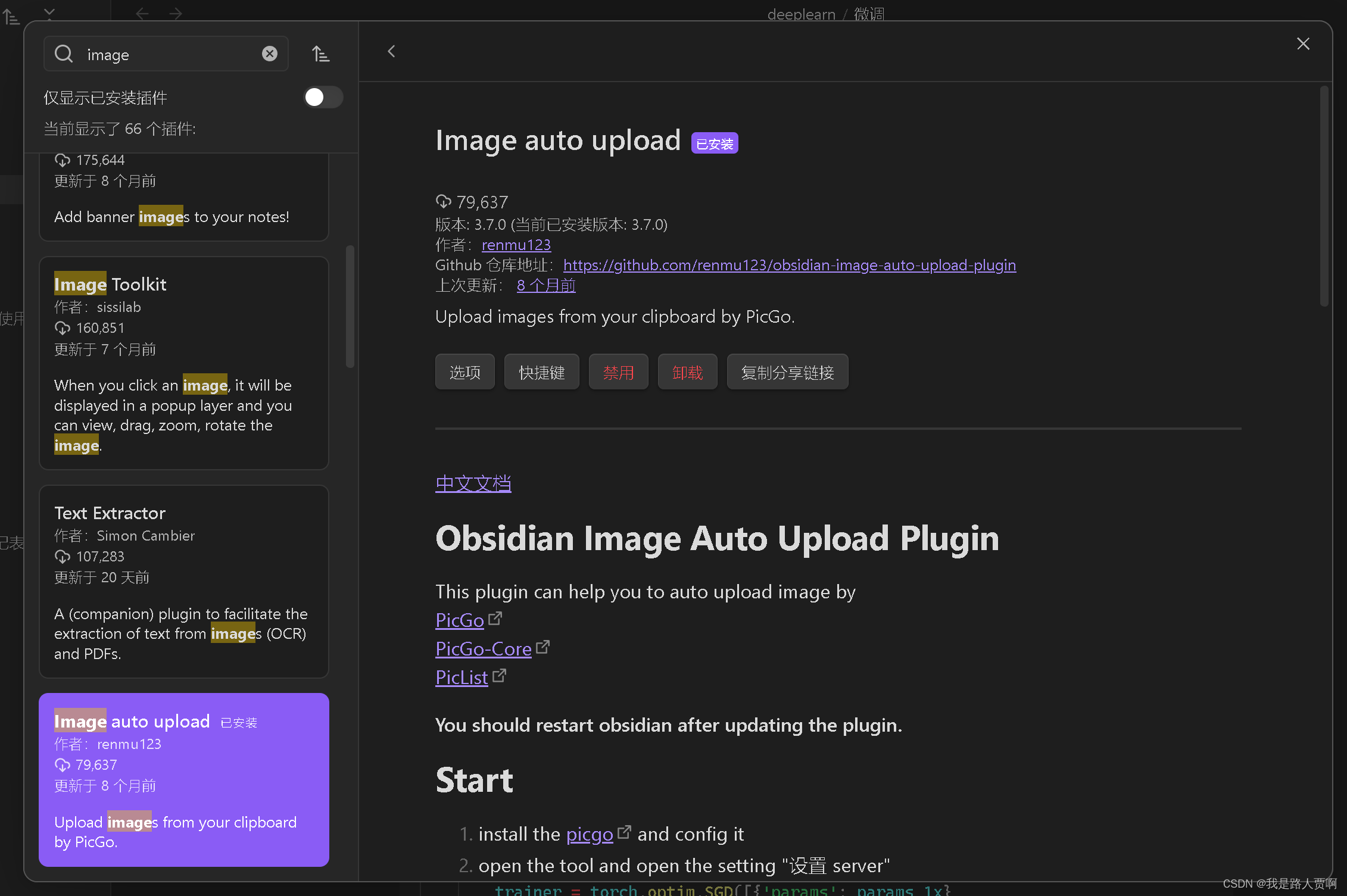Click the picgo link in step 1
1347x896 pixels.
(x=590, y=834)
